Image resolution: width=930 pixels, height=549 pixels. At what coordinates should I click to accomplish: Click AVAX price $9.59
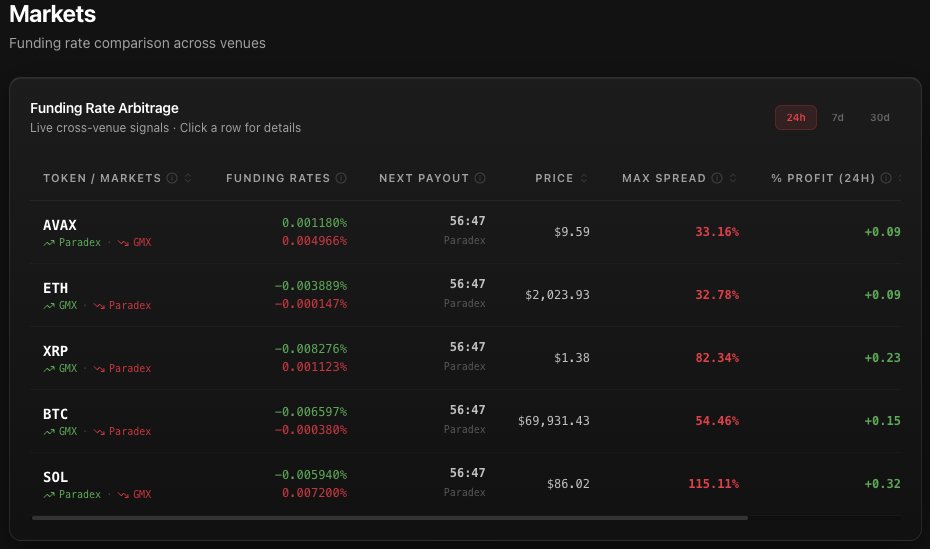[572, 232]
